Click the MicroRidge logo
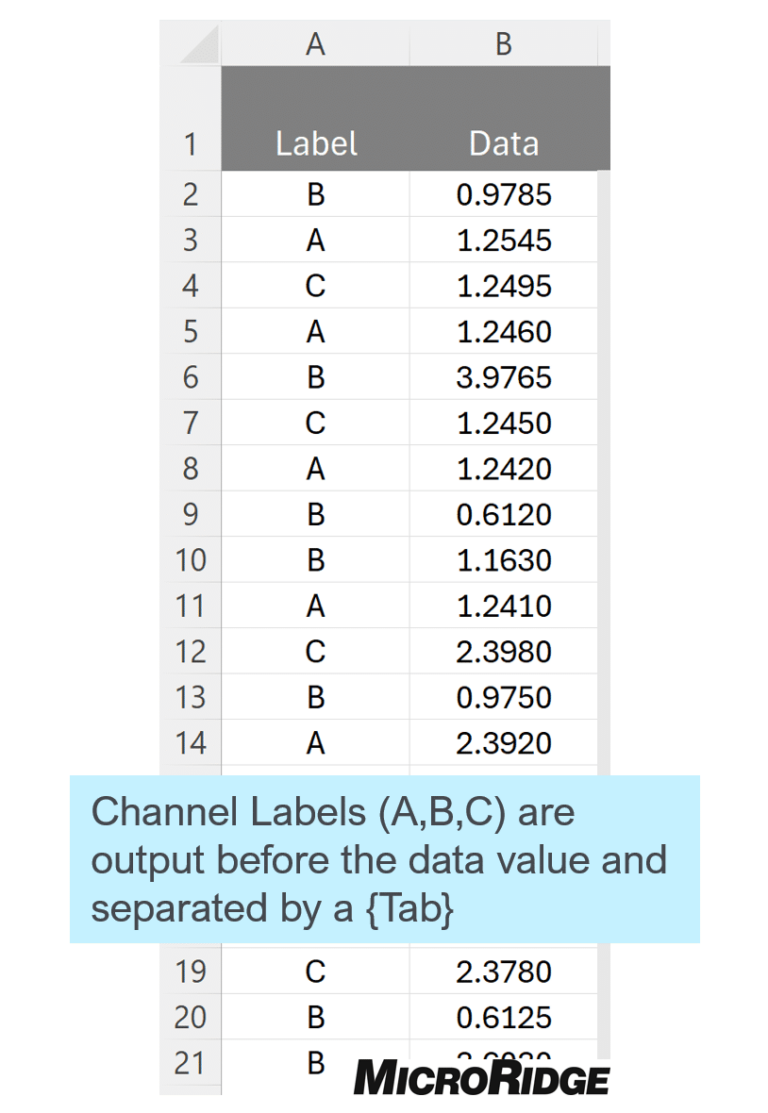Screen dimensions: 768x1113 [x=481, y=1078]
